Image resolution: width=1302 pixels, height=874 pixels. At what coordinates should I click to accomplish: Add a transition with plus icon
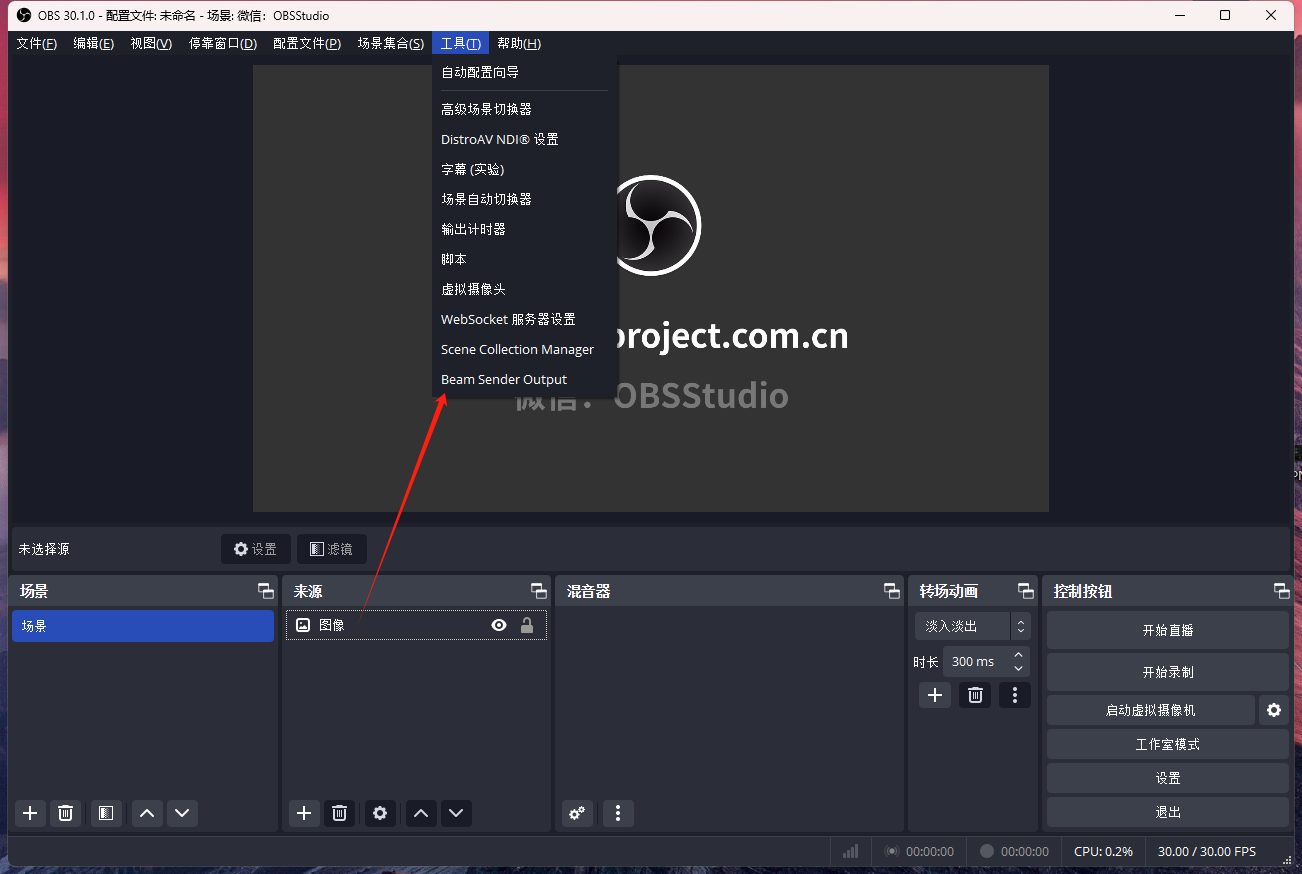935,695
